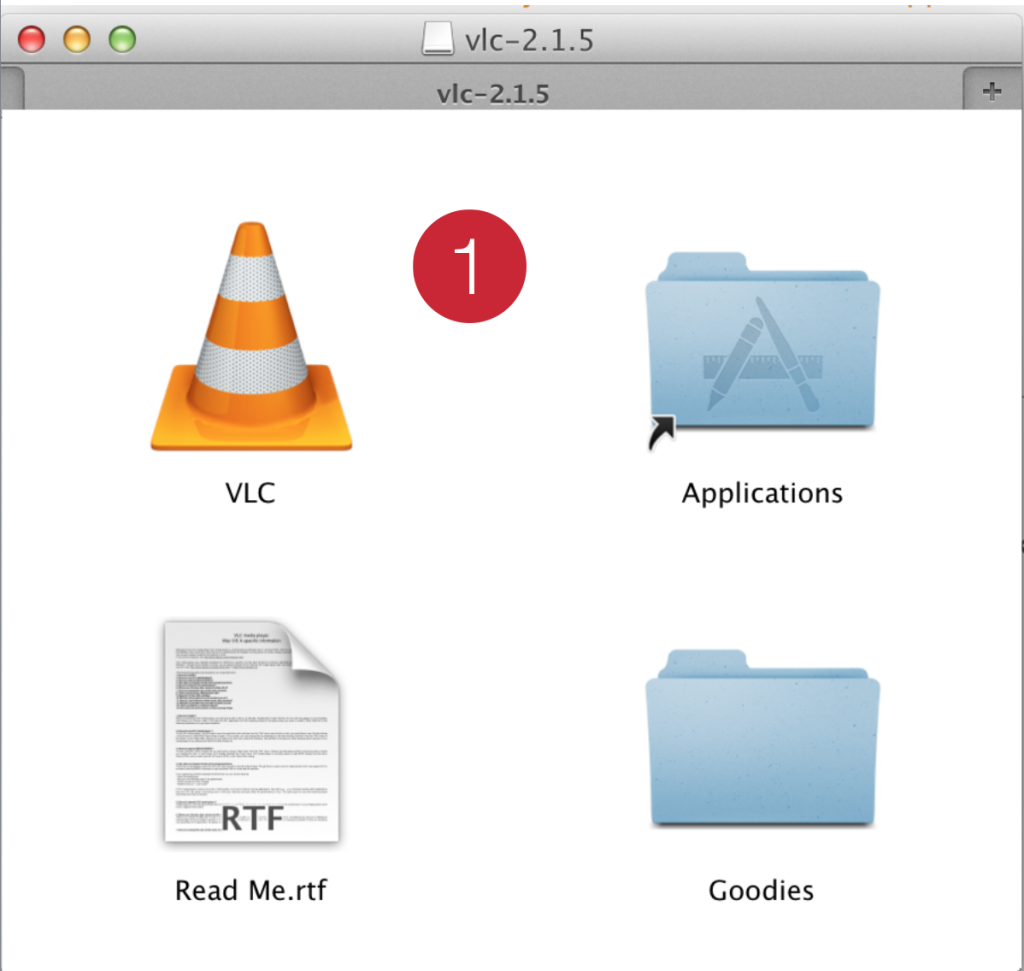Click the "VLC" label text
Image resolution: width=1024 pixels, height=971 pixels.
click(250, 493)
